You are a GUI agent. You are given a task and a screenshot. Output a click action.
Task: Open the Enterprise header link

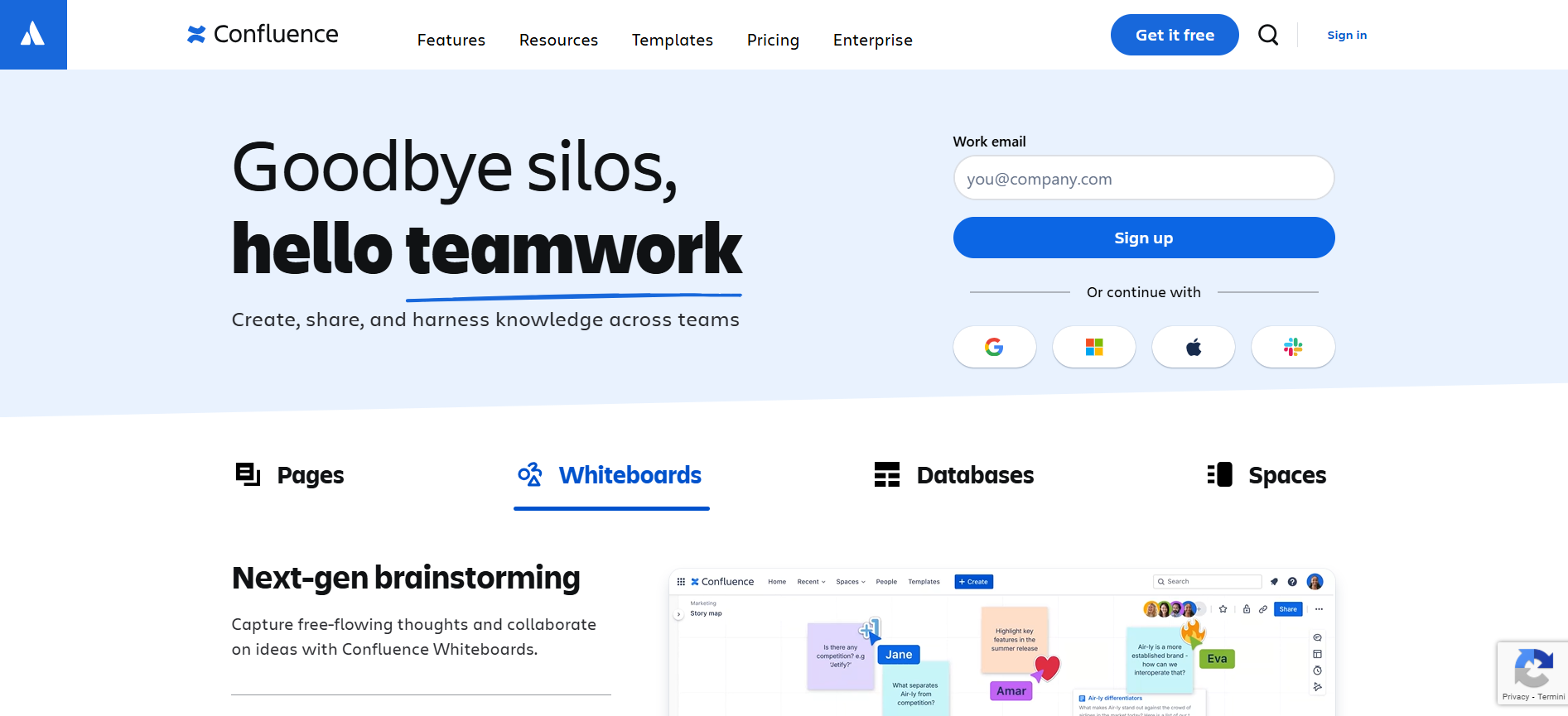pyautogui.click(x=873, y=40)
